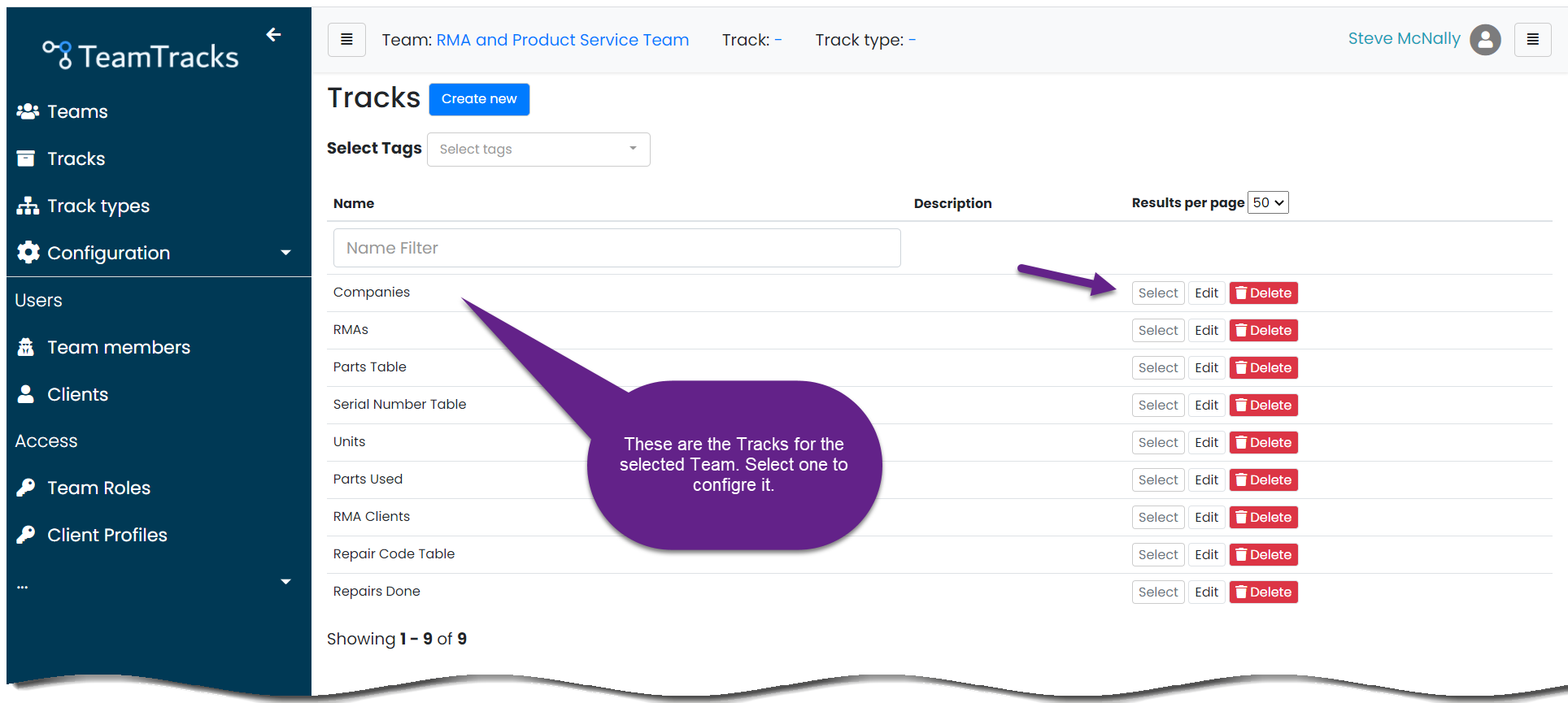This screenshot has width=1568, height=703.
Task: Open the Select tags dropdown
Action: (538, 150)
